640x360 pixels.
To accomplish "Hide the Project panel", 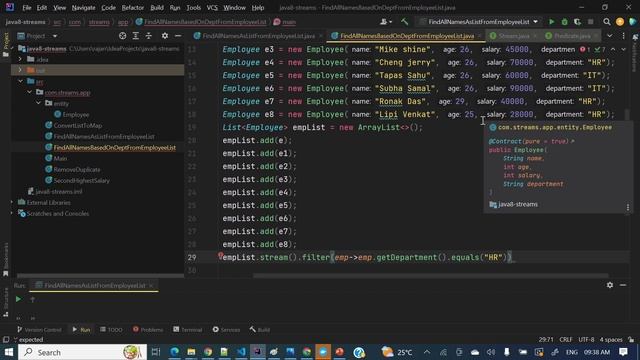I will (178, 36).
